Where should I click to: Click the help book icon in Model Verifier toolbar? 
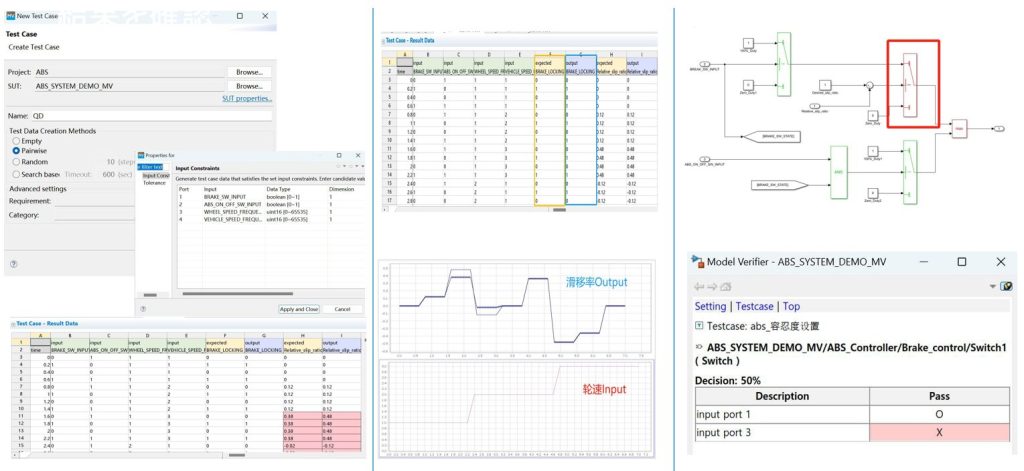(x=1006, y=286)
